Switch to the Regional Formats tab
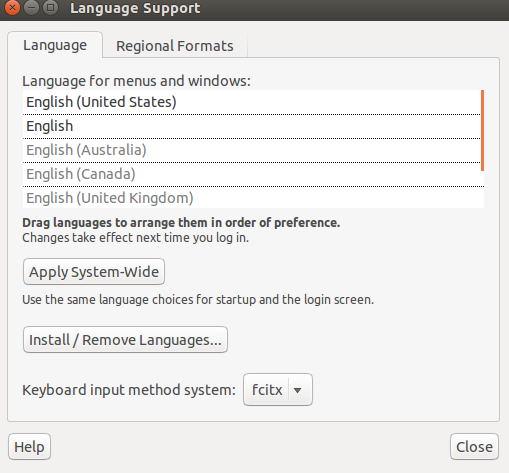This screenshot has width=509, height=473. coord(175,46)
